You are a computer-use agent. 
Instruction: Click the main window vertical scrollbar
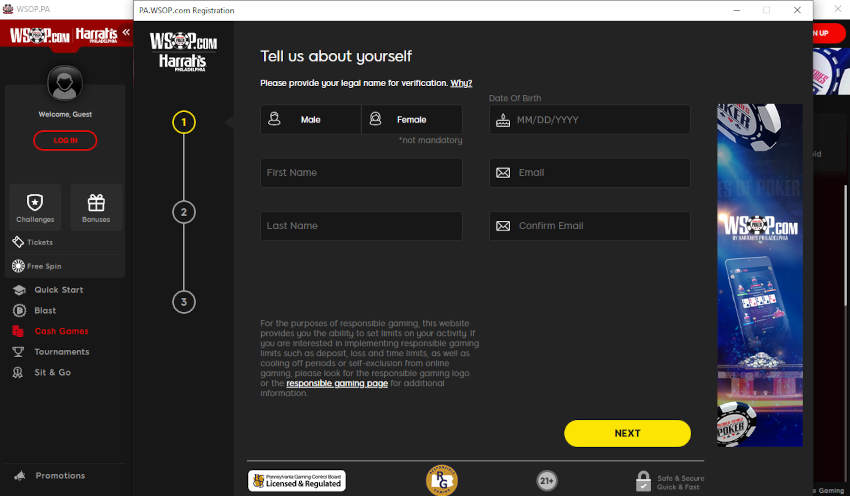click(x=846, y=244)
